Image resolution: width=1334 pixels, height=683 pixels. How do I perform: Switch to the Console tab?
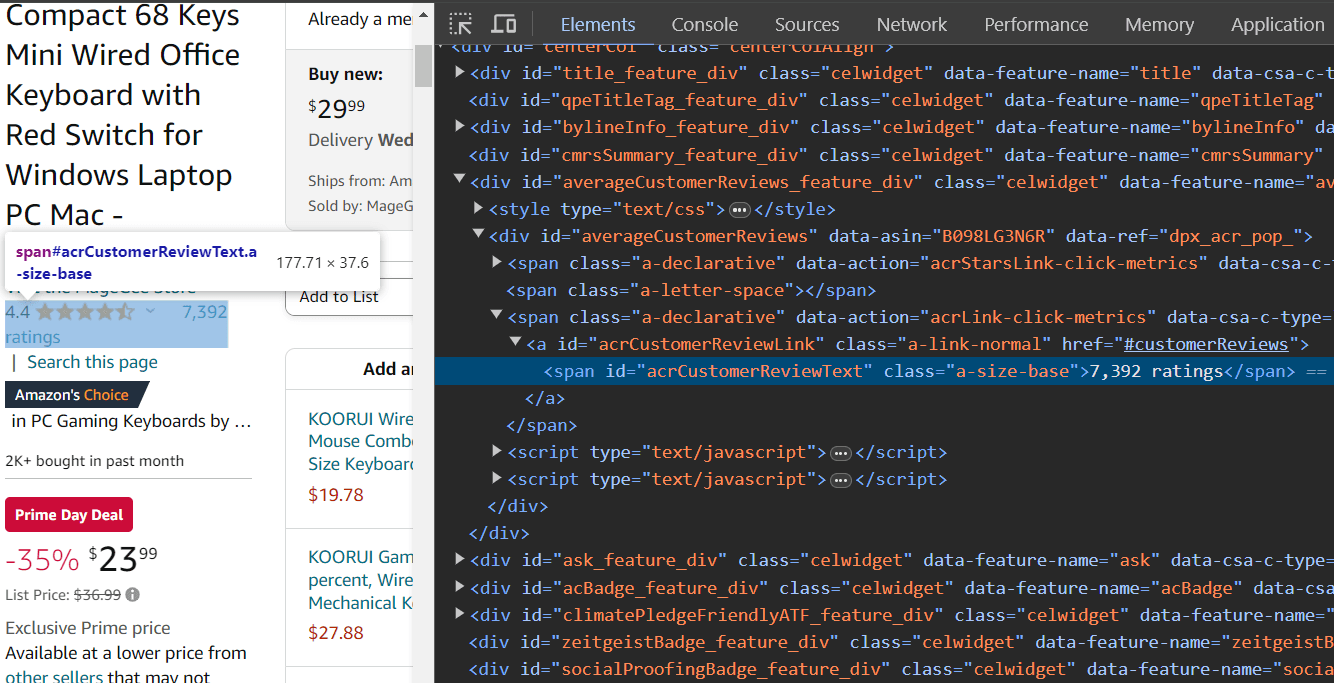(704, 24)
